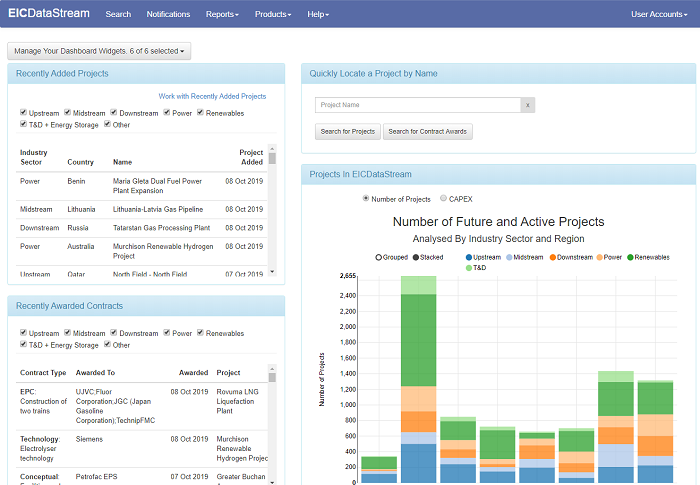Switch chart to Grouped mode
The image size is (700, 485).
(x=392, y=257)
